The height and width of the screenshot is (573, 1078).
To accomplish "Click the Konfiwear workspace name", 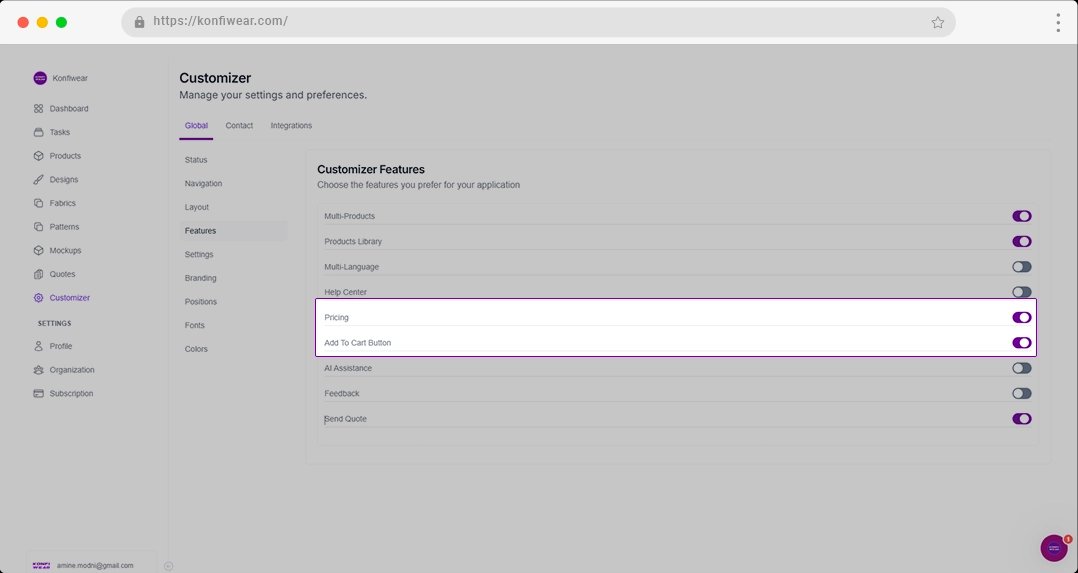I will [70, 78].
